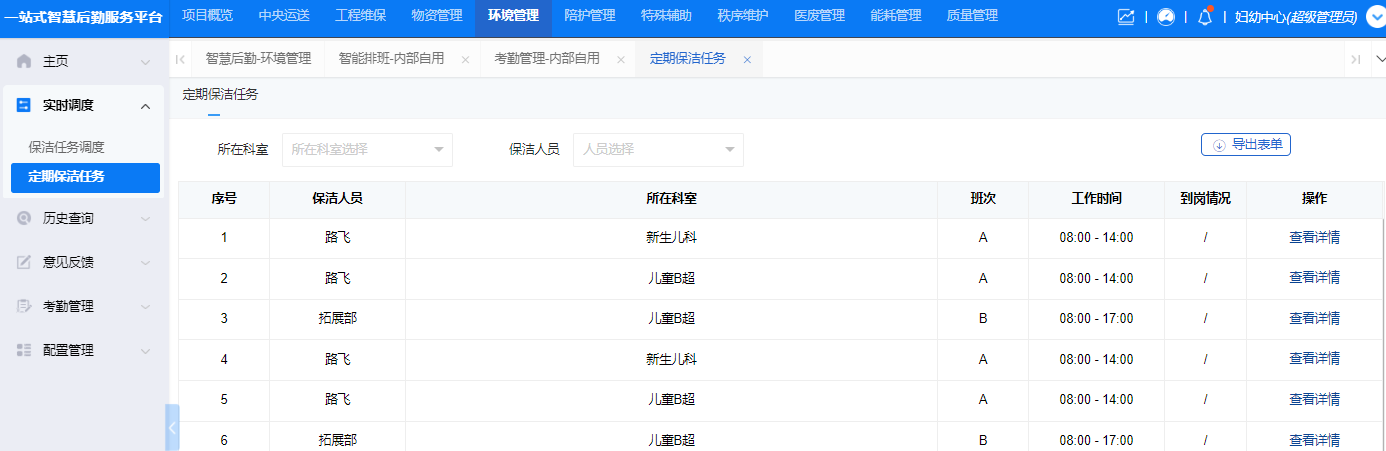Switch to 智慧后勤-环境管理 tab
This screenshot has height=451, width=1386.
click(258, 59)
